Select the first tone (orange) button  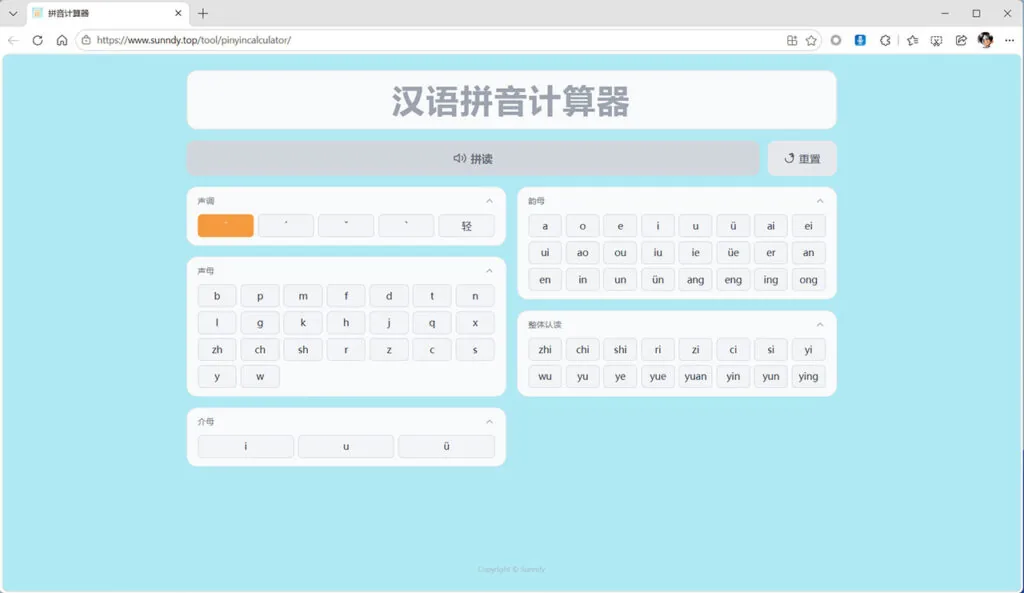(x=225, y=226)
